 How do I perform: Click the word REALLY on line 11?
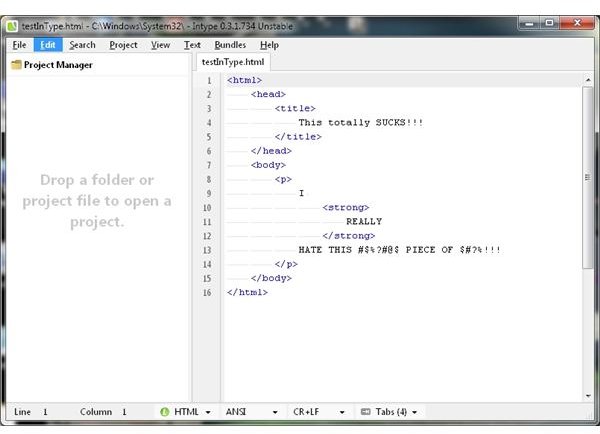tap(364, 222)
